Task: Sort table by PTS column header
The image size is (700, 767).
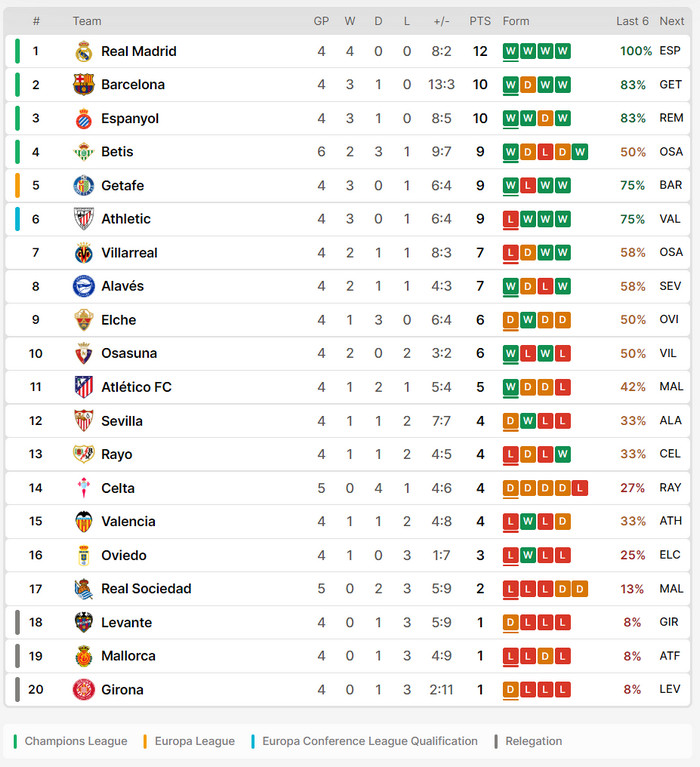Action: click(480, 21)
